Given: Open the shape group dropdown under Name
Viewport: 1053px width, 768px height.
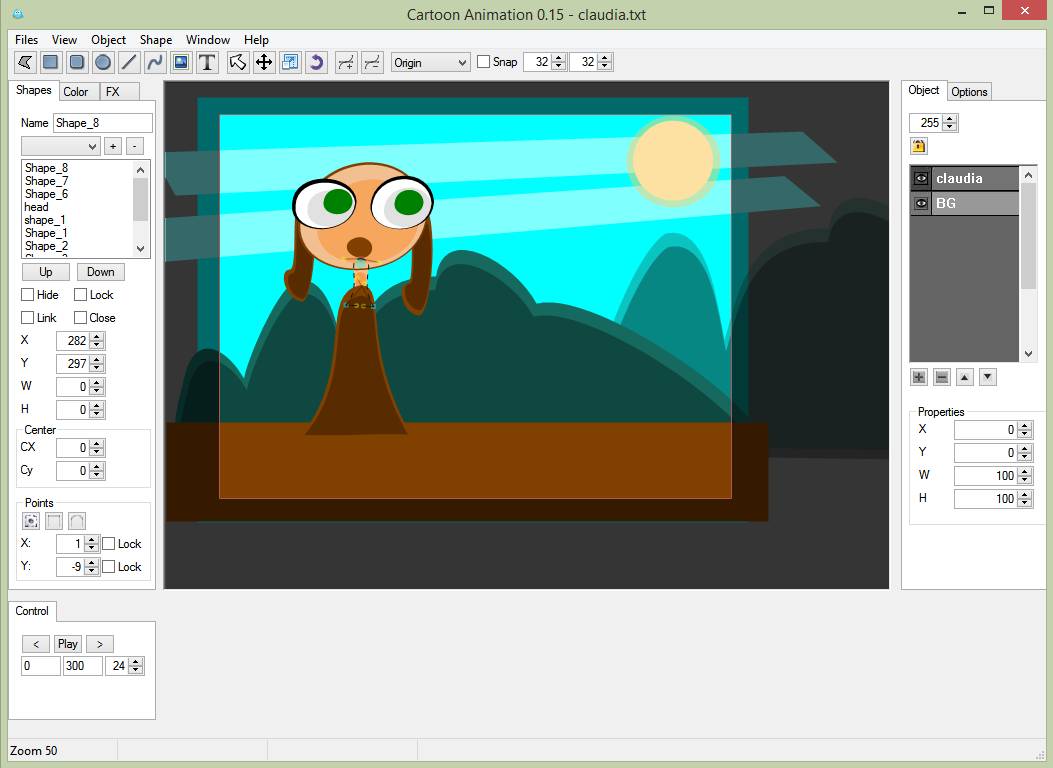Looking at the screenshot, I should [60, 146].
